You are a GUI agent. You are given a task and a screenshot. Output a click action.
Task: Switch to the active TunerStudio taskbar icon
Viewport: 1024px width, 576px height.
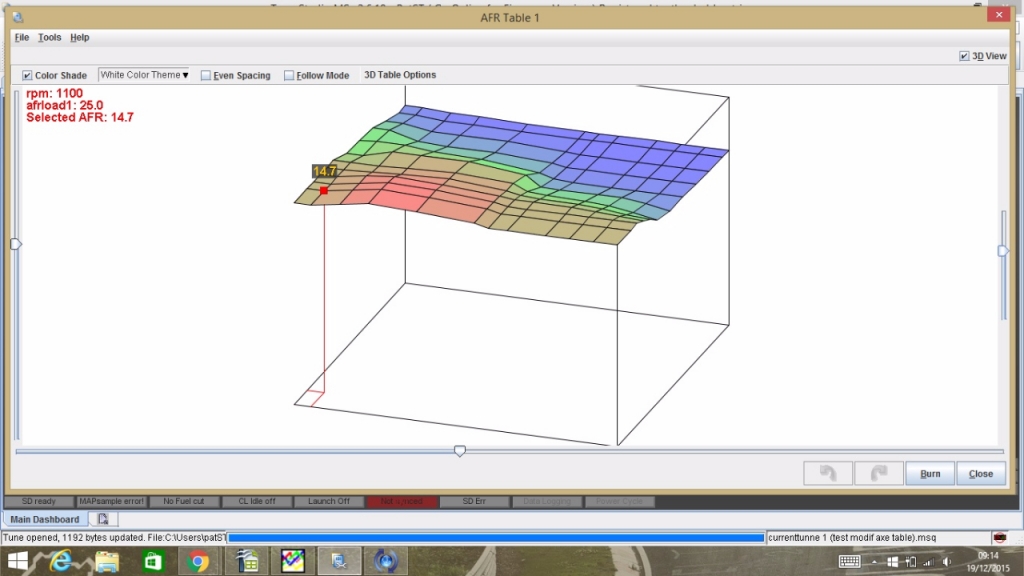pyautogui.click(x=339, y=561)
